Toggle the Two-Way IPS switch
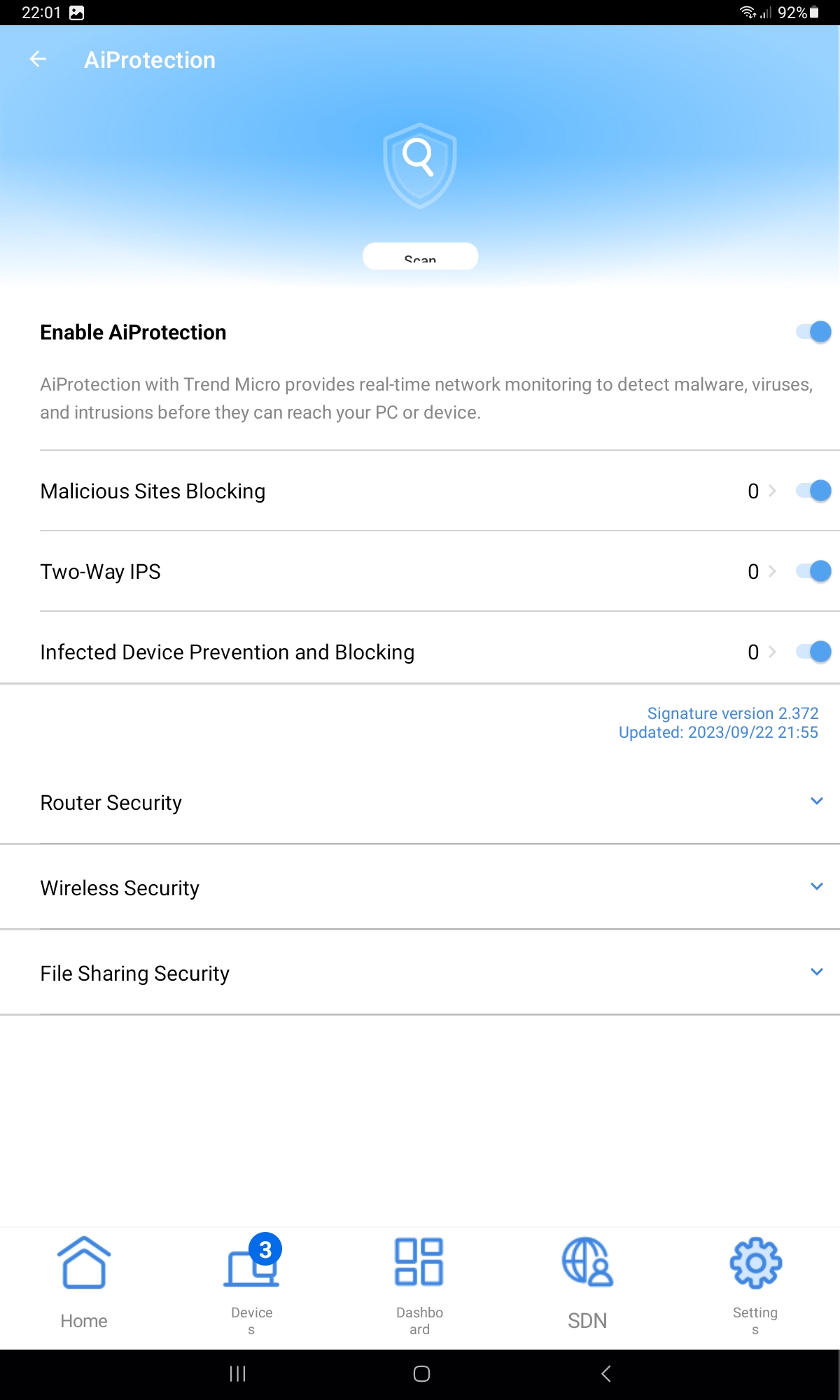This screenshot has height=1400, width=840. click(813, 571)
